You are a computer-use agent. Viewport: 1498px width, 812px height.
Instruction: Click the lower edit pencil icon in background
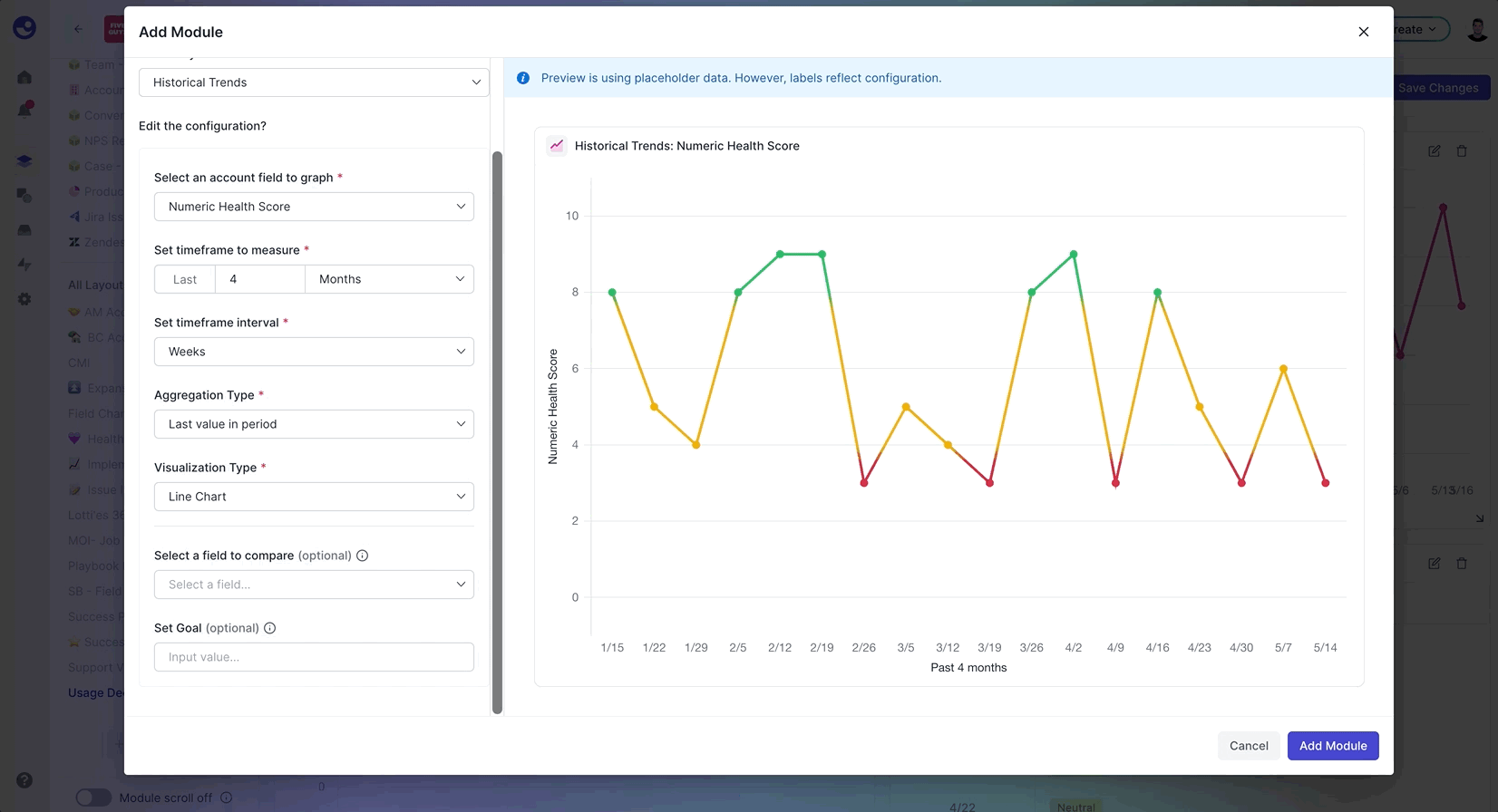1435,564
